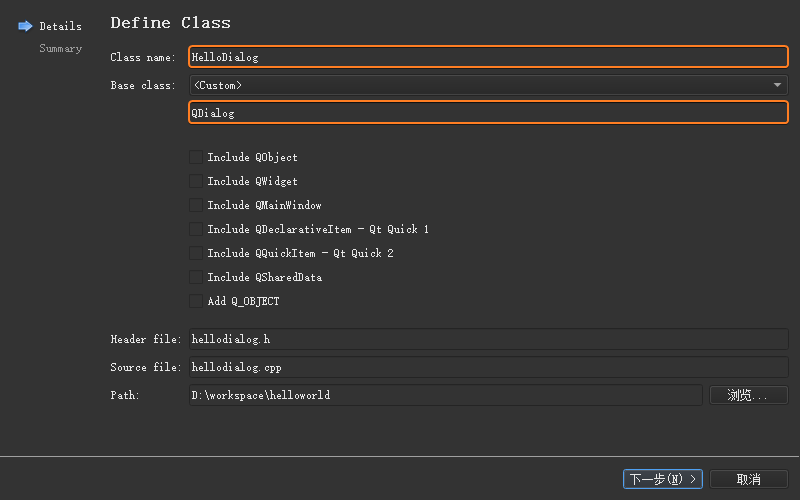Tick the Include QSharedData checkbox
This screenshot has width=800, height=500.
coord(195,277)
